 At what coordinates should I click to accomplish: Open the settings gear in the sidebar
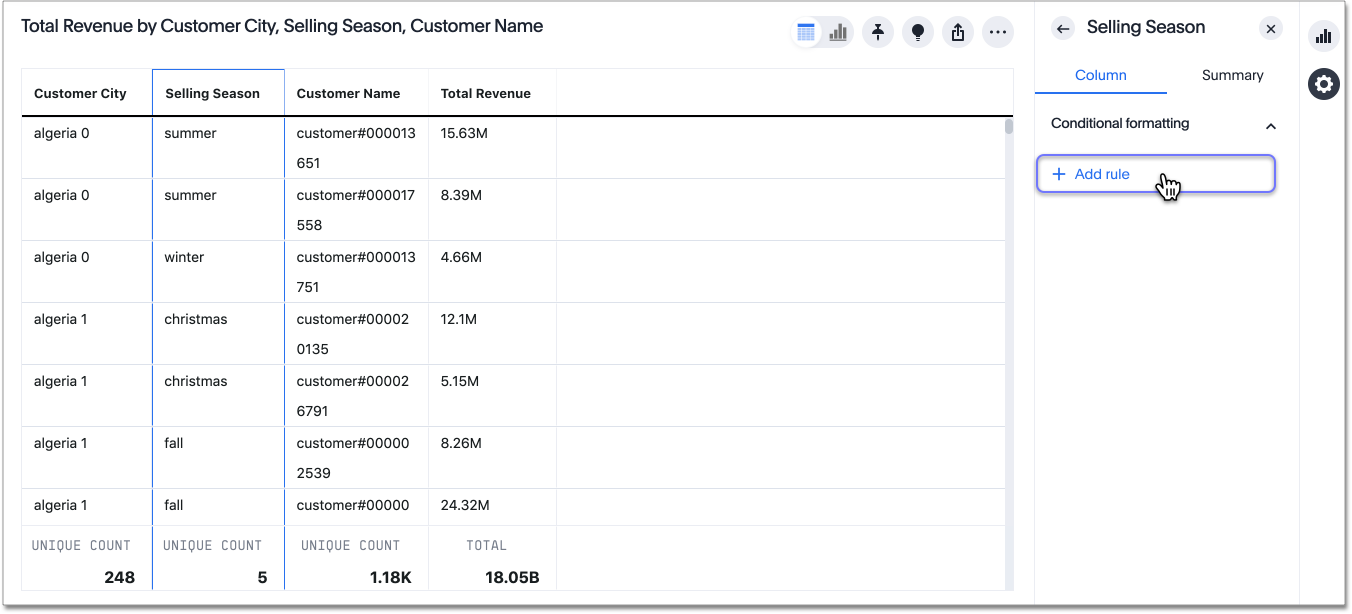click(1323, 83)
